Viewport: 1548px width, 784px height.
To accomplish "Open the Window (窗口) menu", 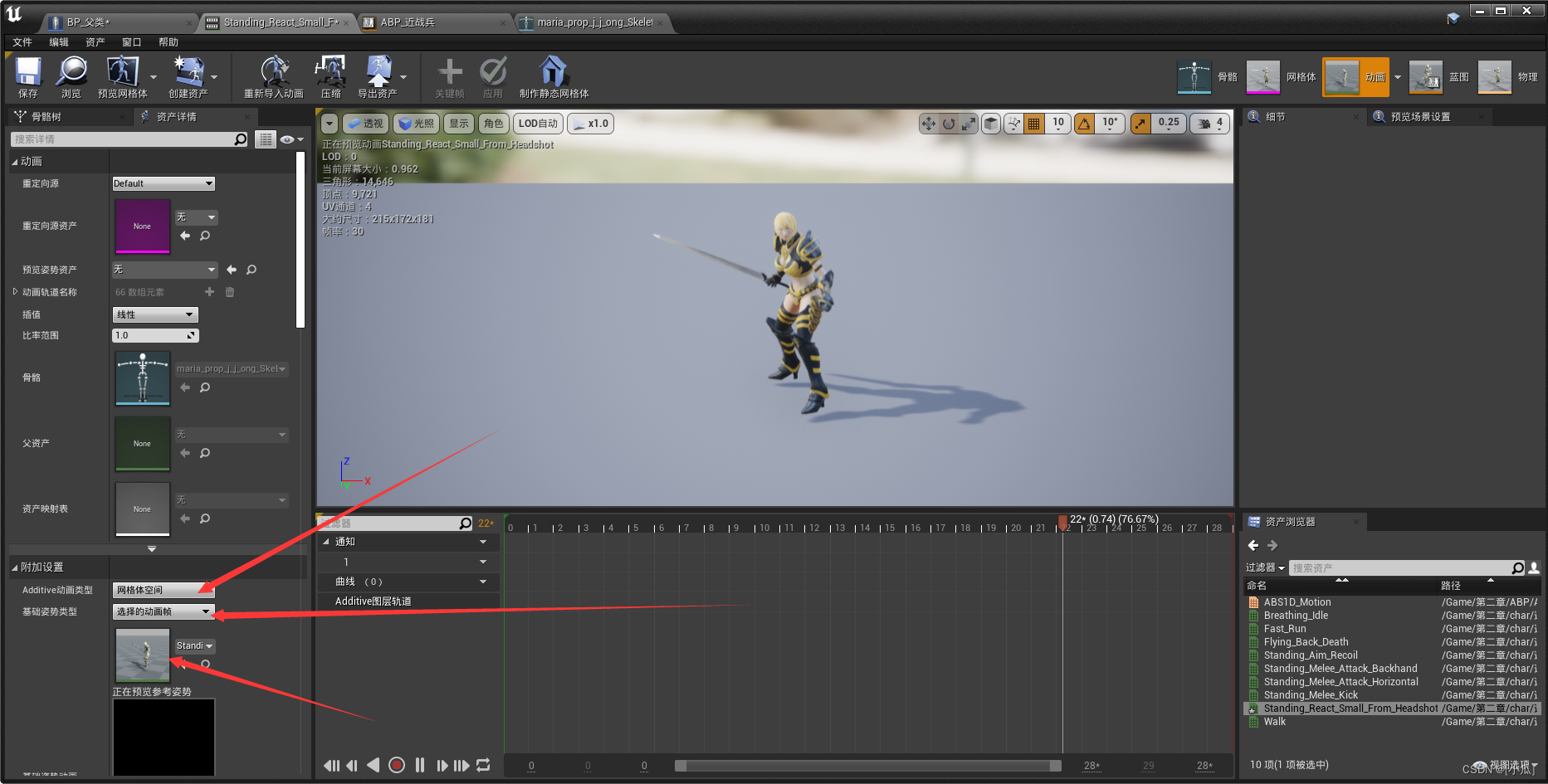I will [132, 42].
